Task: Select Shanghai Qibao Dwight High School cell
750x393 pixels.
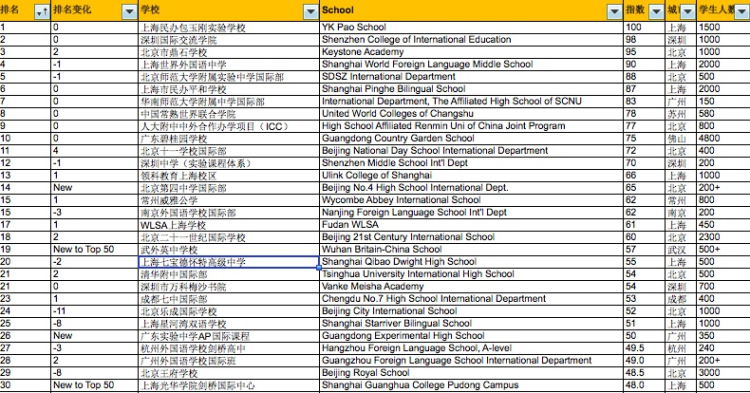Action: click(x=472, y=262)
